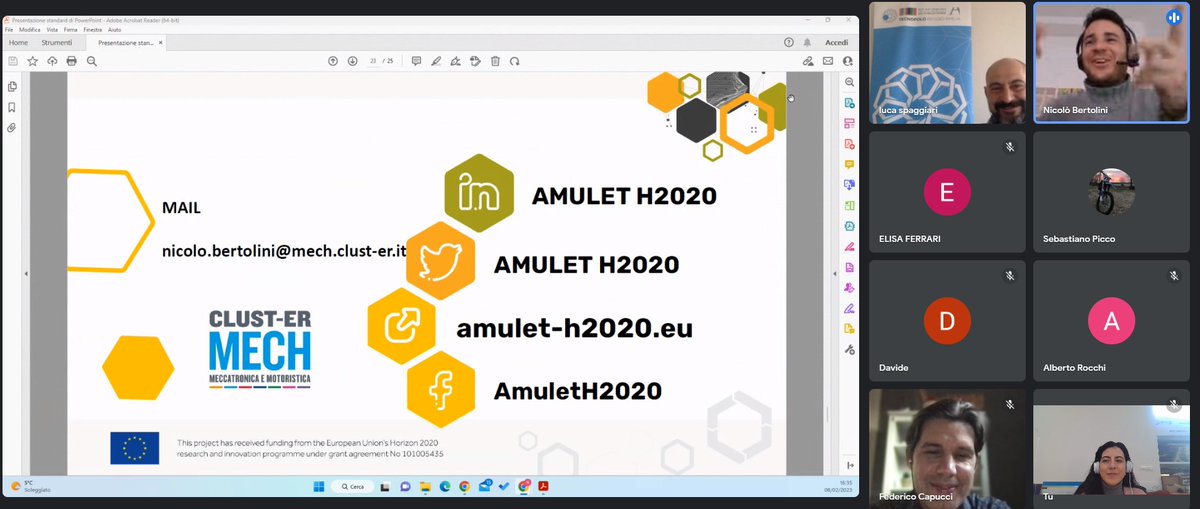Add a sticky note comment
Viewport: 1200px width, 509px height.
pos(416,61)
